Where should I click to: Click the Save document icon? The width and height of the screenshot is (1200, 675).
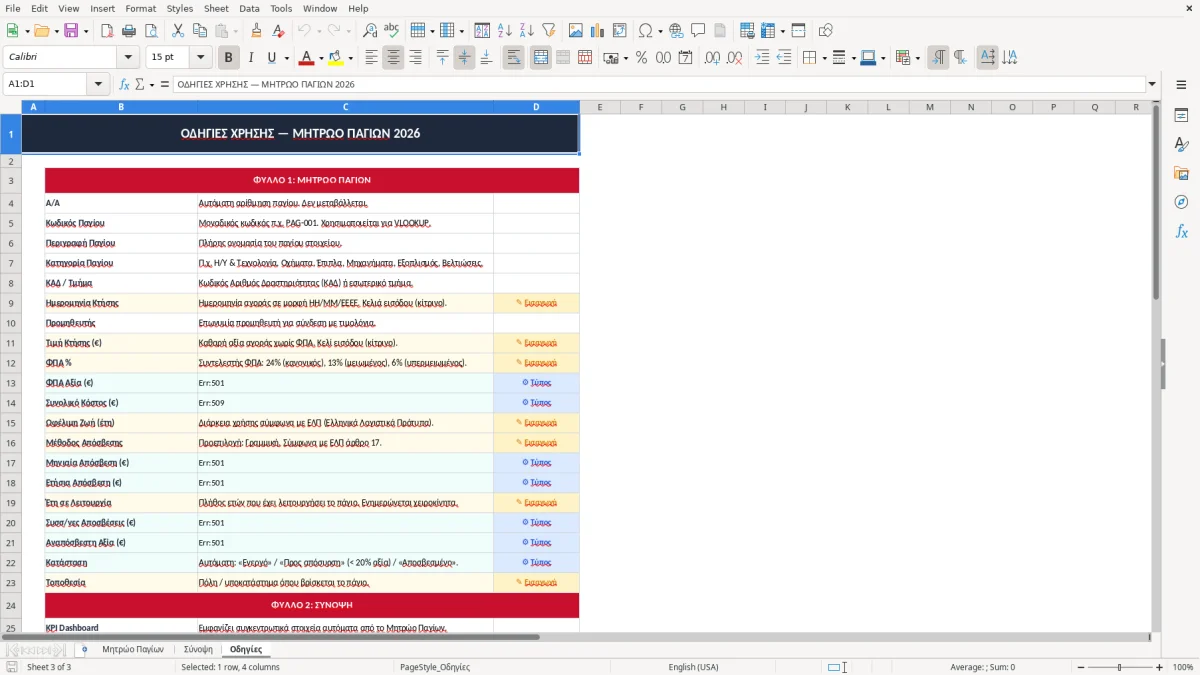pos(71,31)
